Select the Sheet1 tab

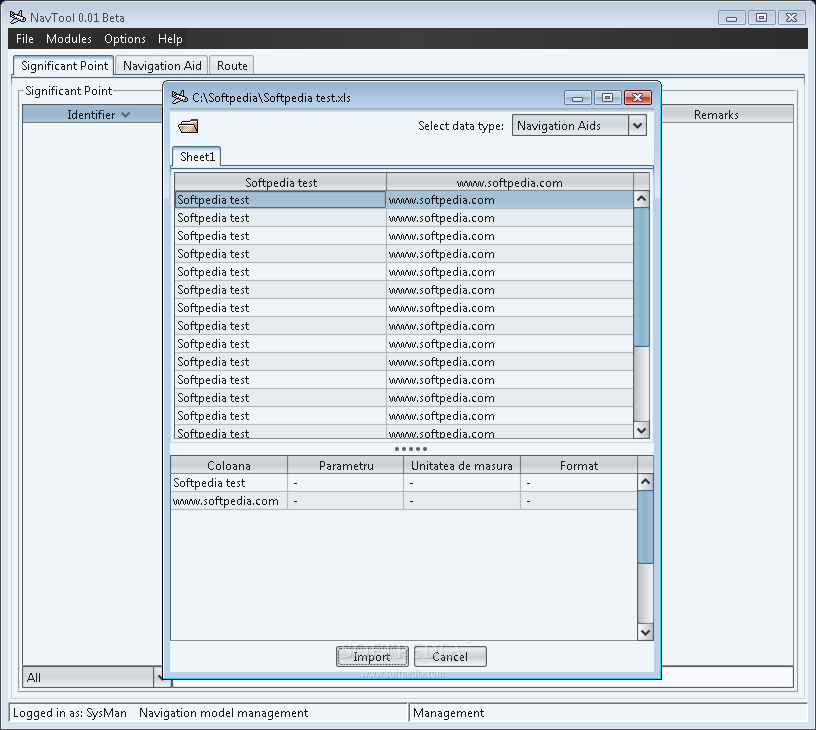pos(197,157)
